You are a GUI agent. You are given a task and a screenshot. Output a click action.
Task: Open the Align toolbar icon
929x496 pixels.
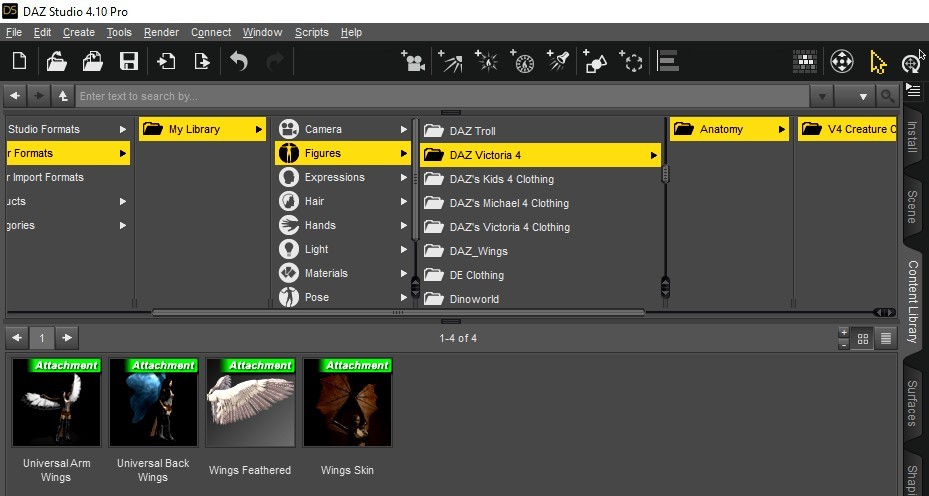(668, 61)
